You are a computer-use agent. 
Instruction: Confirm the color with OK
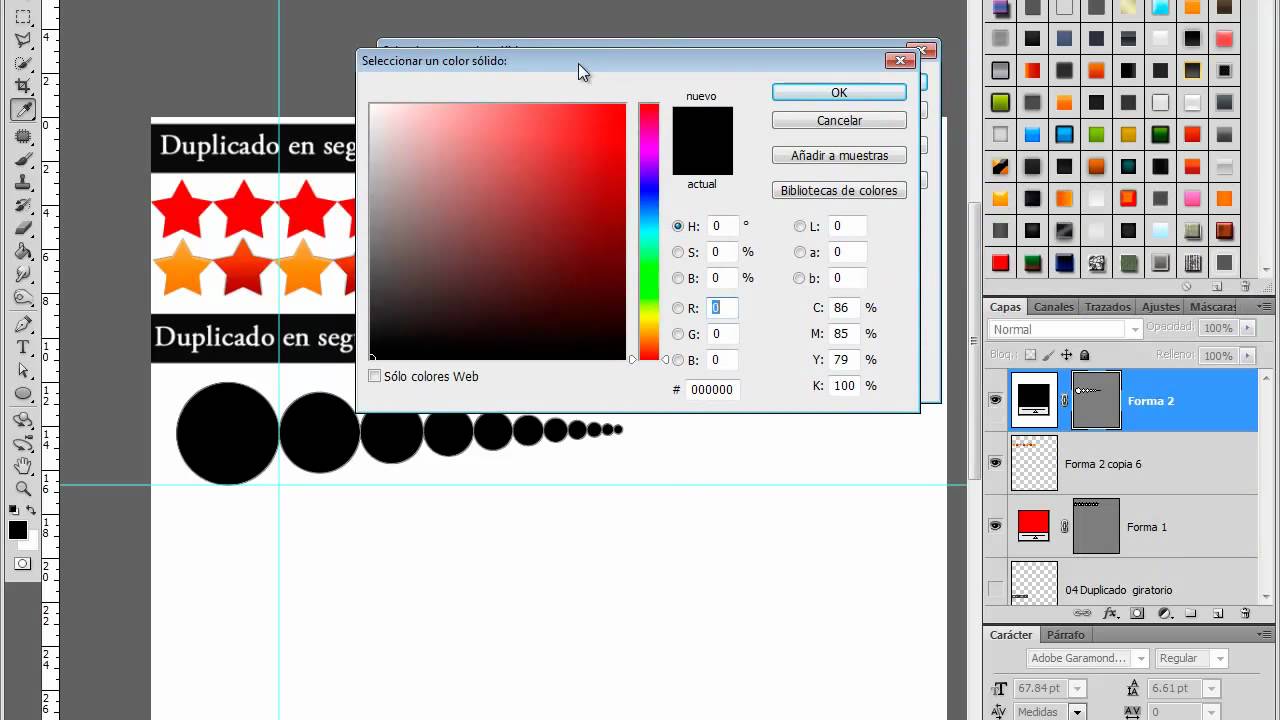(x=839, y=92)
